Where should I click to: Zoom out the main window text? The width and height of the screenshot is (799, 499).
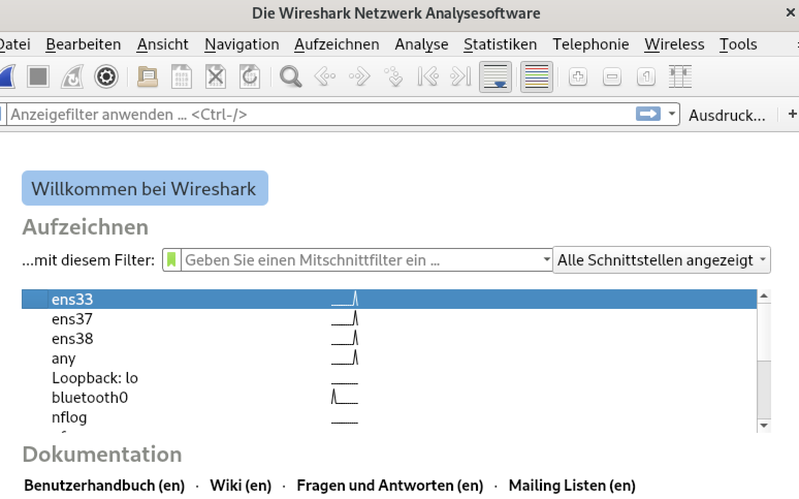612,77
